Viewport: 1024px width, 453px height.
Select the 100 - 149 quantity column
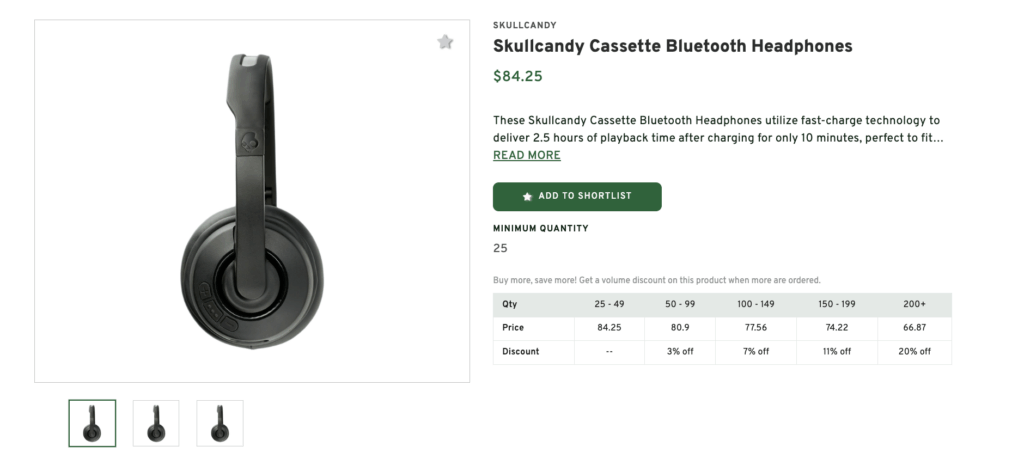click(756, 304)
